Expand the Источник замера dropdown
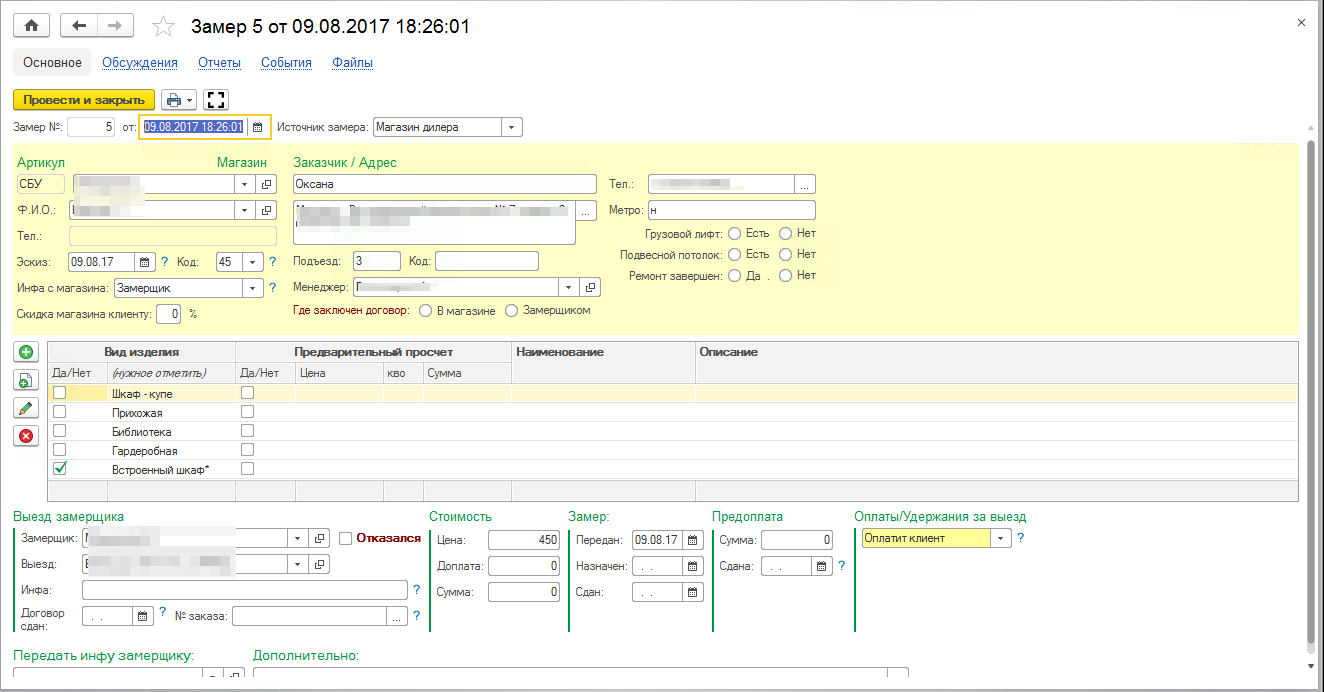 tap(511, 127)
